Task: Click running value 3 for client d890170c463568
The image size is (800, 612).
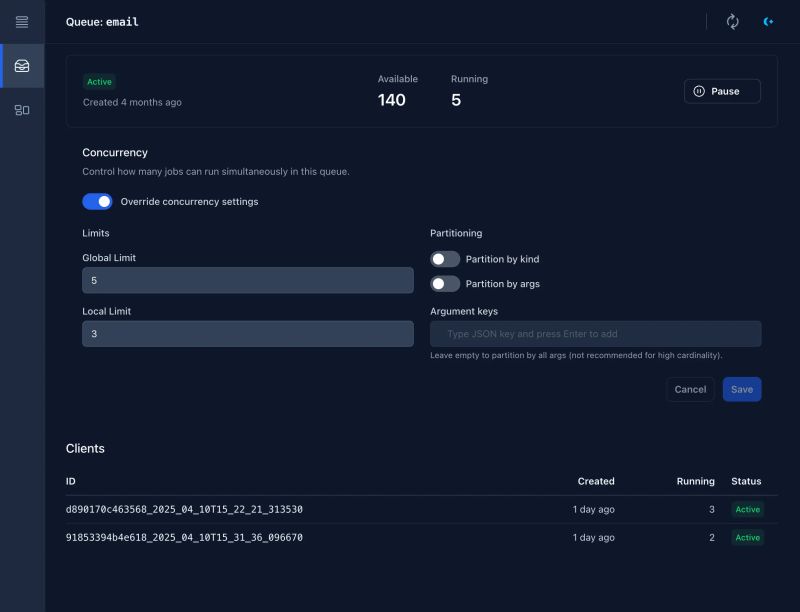Action: 712,509
